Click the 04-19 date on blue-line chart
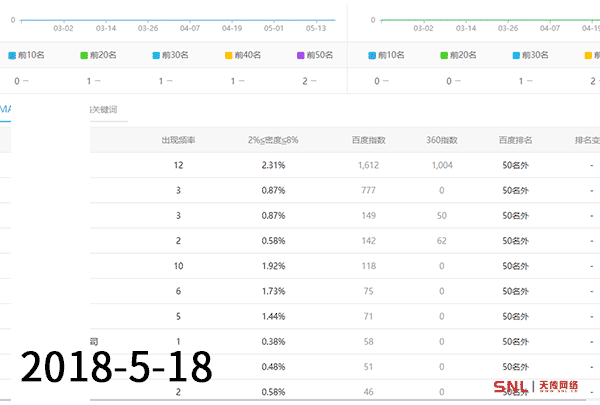The image size is (600, 405). (x=232, y=28)
